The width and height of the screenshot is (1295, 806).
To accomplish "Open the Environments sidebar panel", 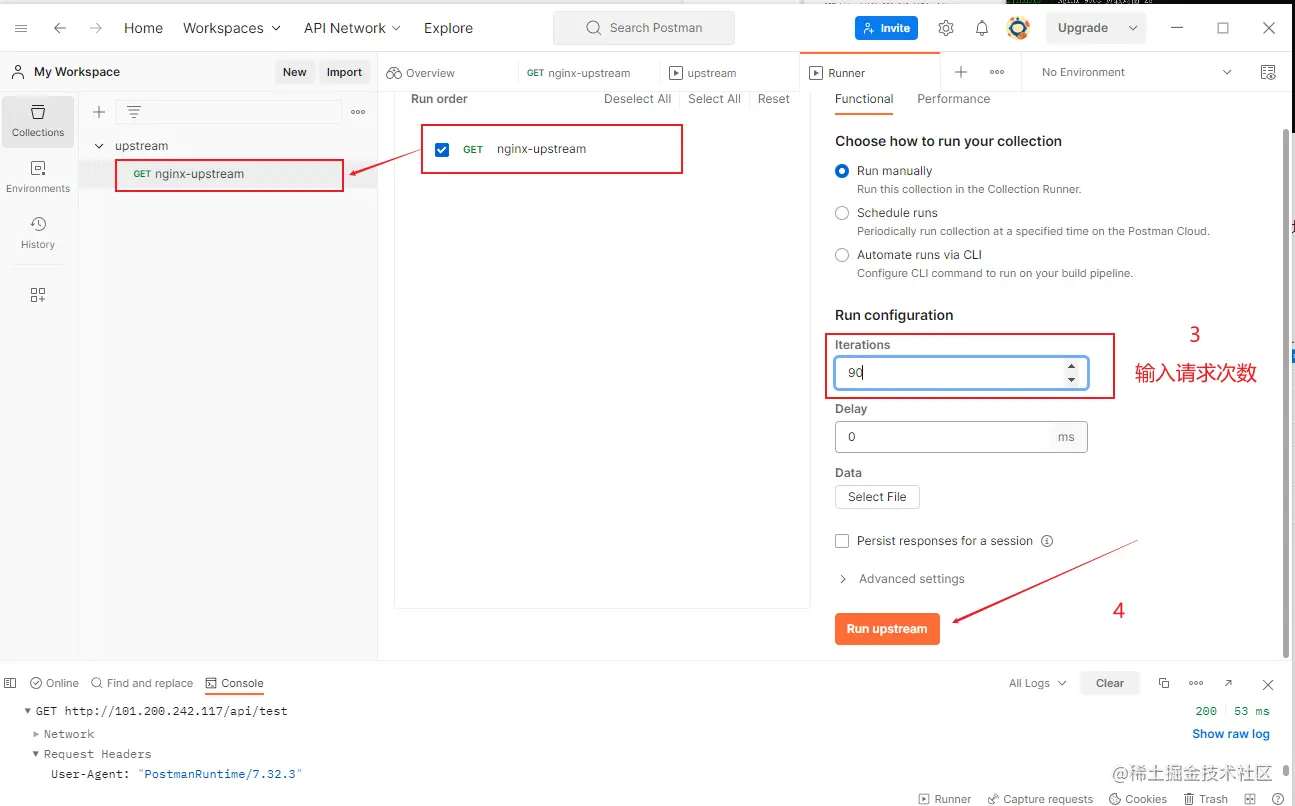I will click(38, 177).
